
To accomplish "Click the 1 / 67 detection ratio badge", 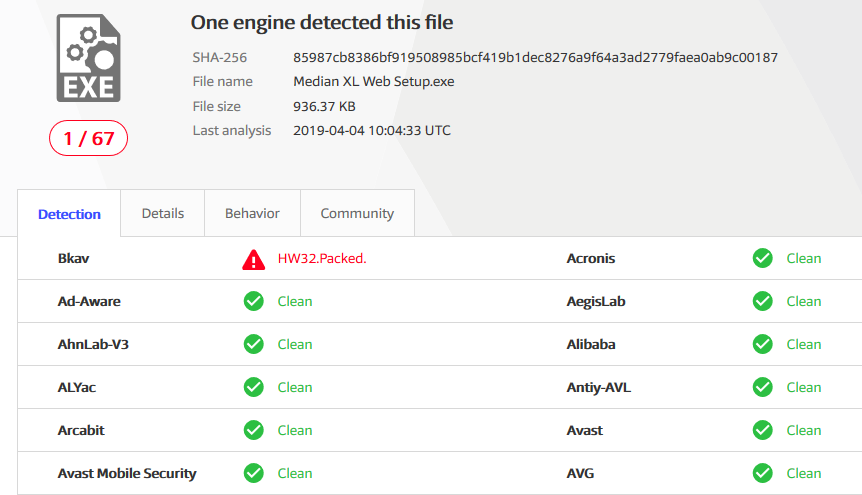I will (x=89, y=138).
